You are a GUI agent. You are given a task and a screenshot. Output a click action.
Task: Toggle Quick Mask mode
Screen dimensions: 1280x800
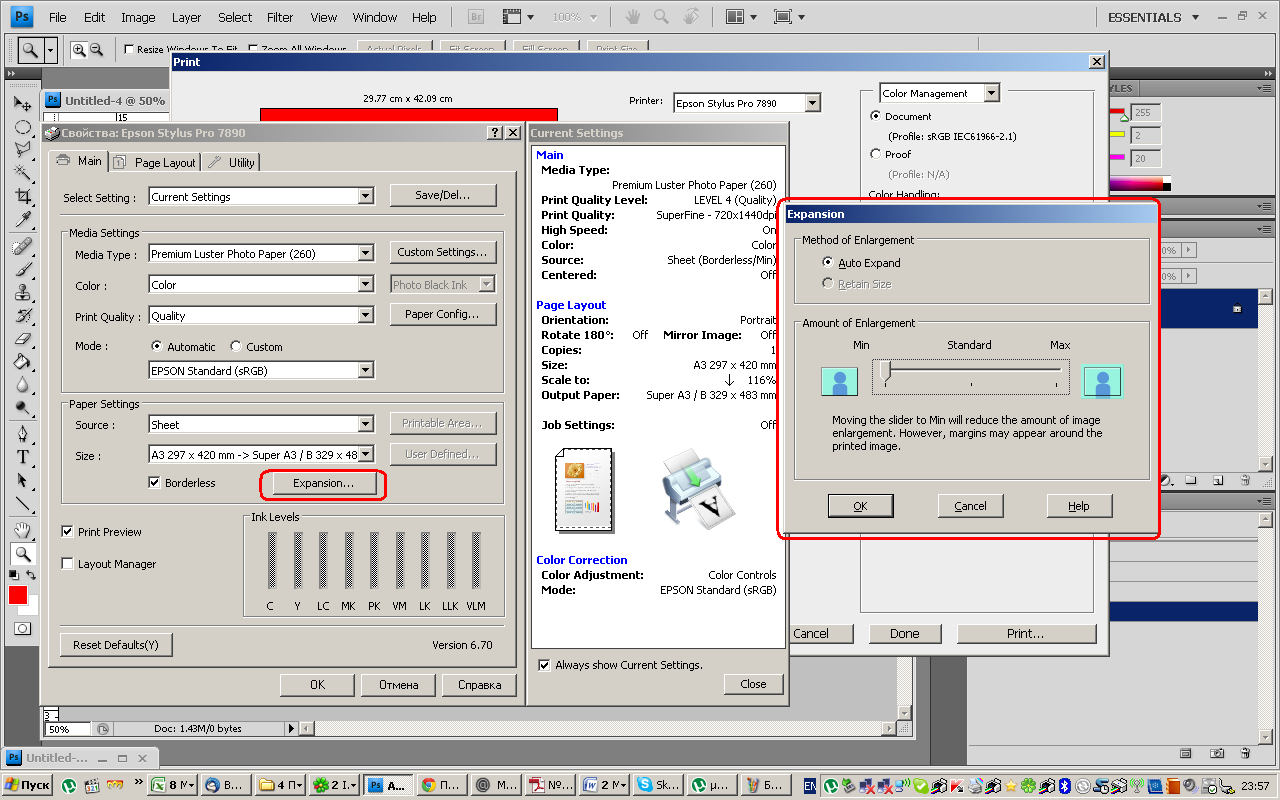coord(22,629)
